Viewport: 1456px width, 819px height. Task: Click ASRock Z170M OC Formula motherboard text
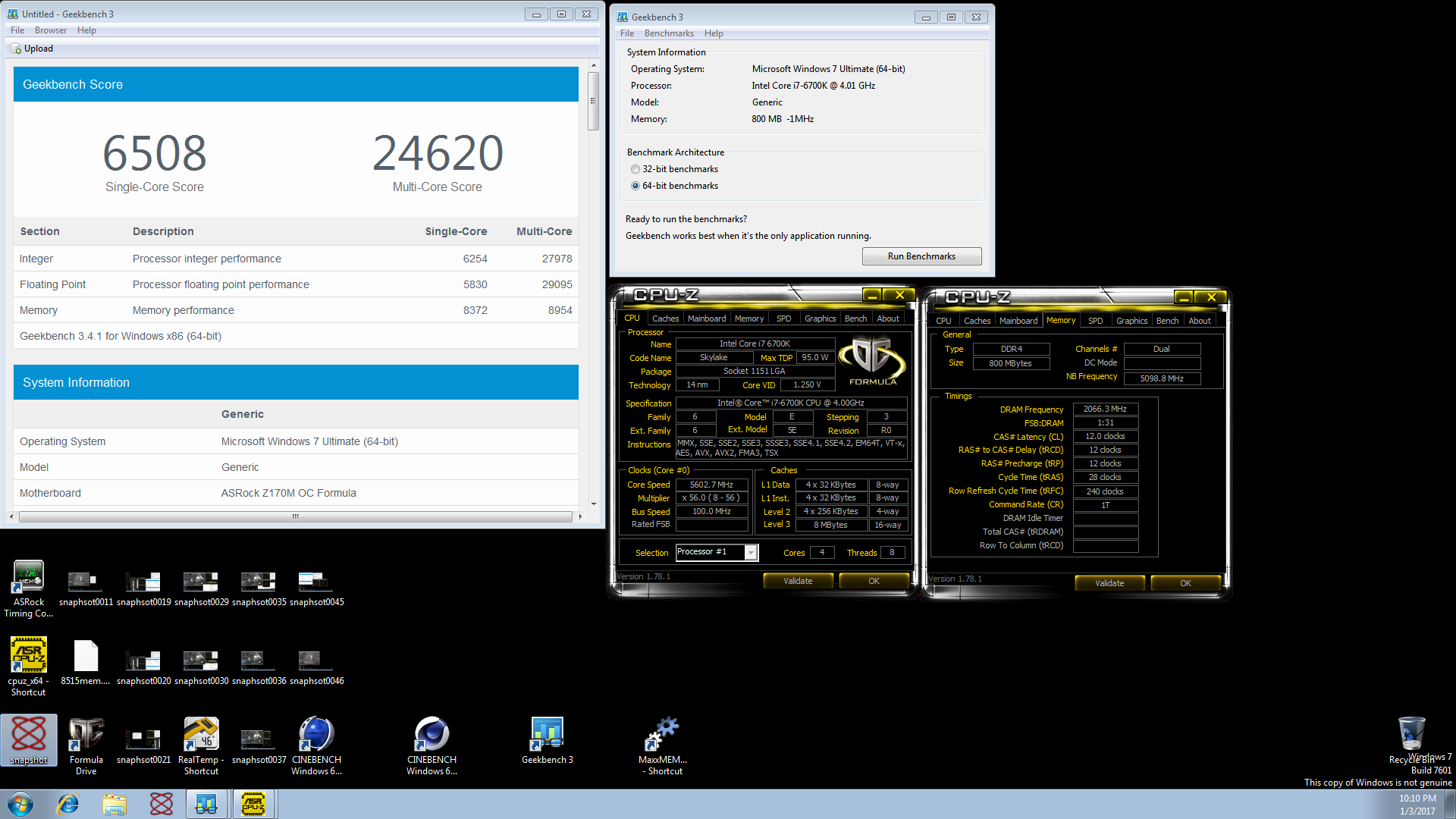coord(288,493)
